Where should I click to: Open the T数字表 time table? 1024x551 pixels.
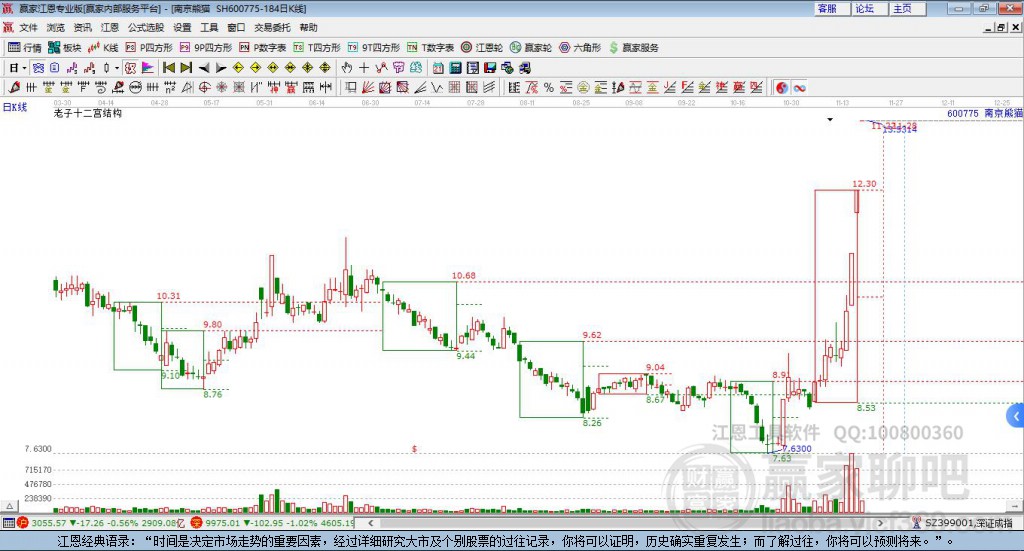click(430, 48)
